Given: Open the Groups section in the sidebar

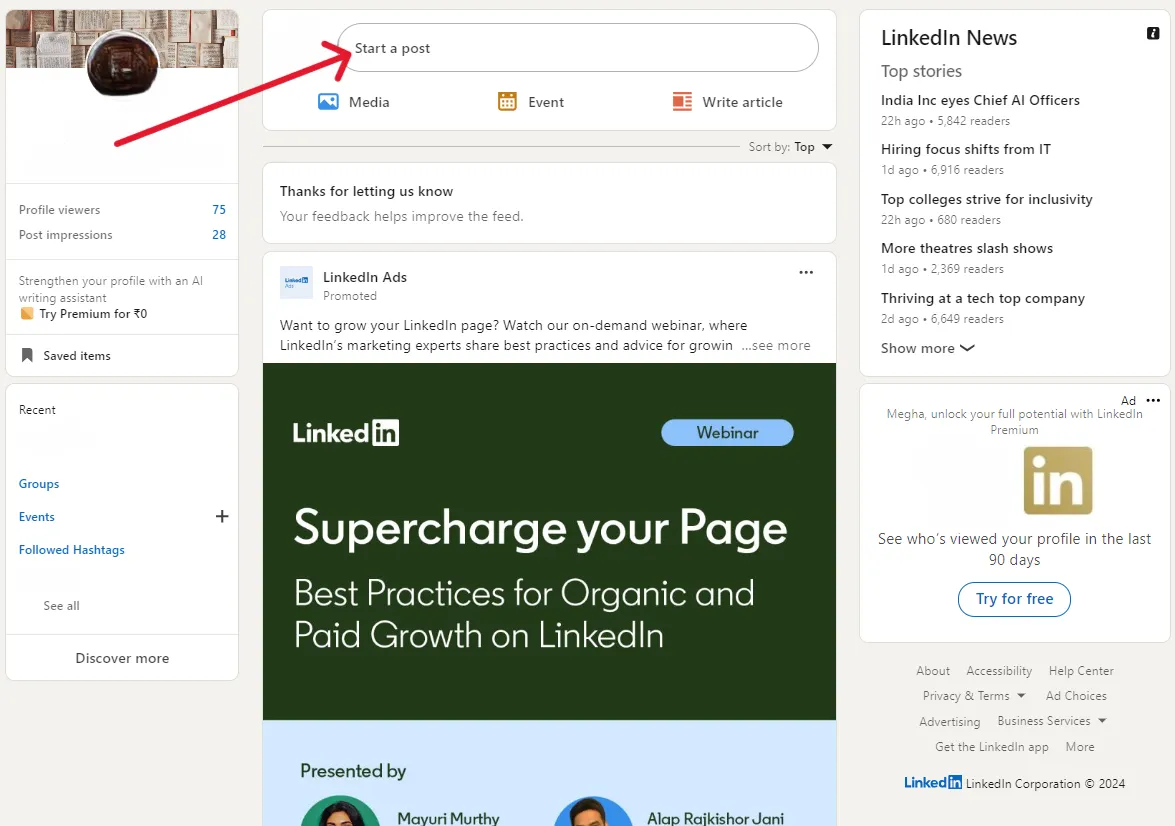Looking at the screenshot, I should pyautogui.click(x=39, y=483).
